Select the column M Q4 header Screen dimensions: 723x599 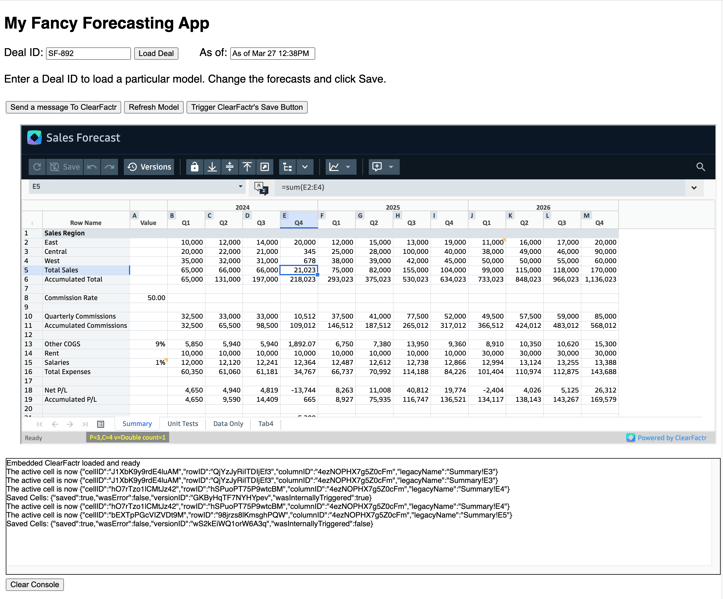pos(599,219)
